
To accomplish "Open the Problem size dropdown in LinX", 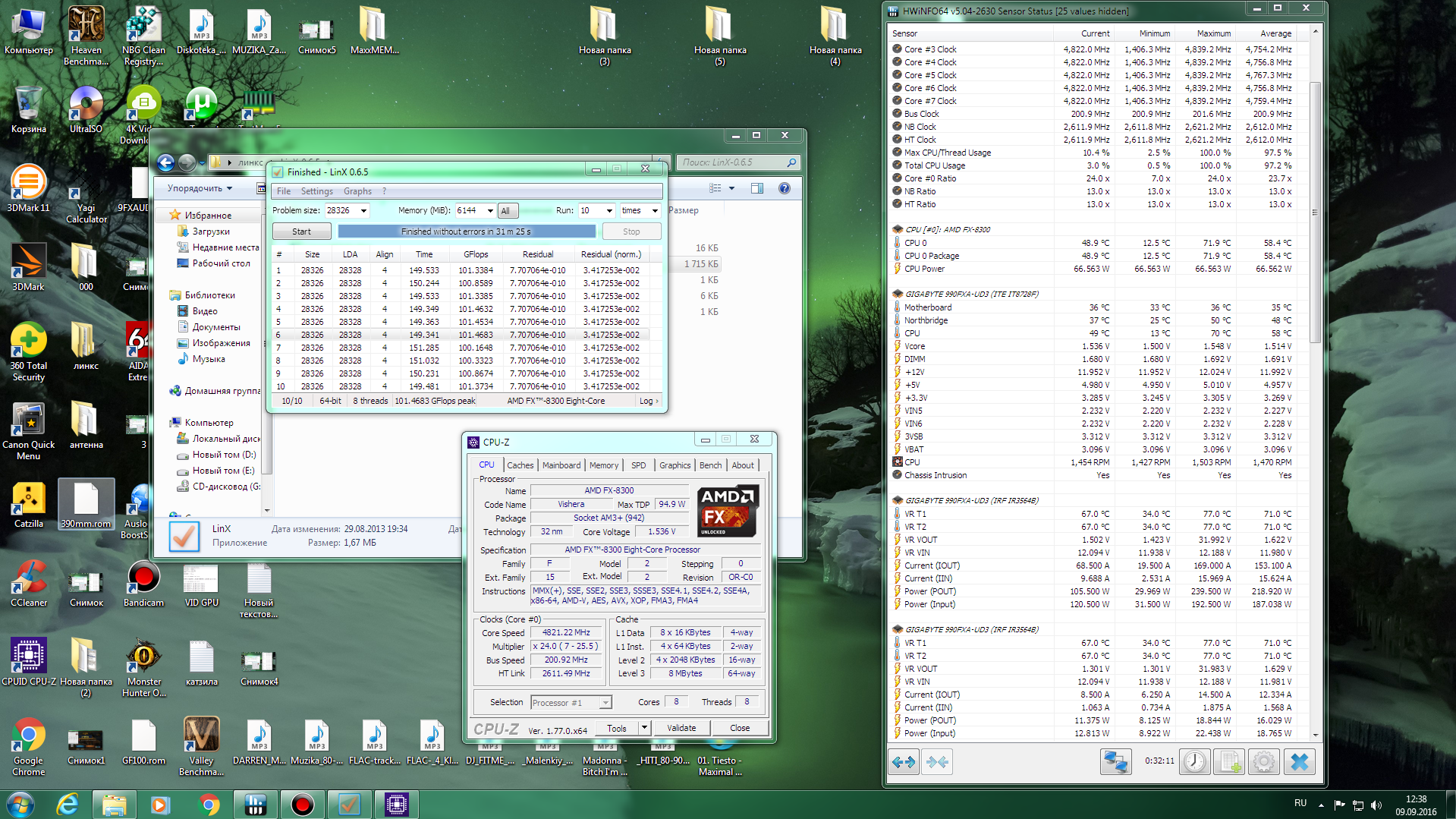I will tap(363, 211).
